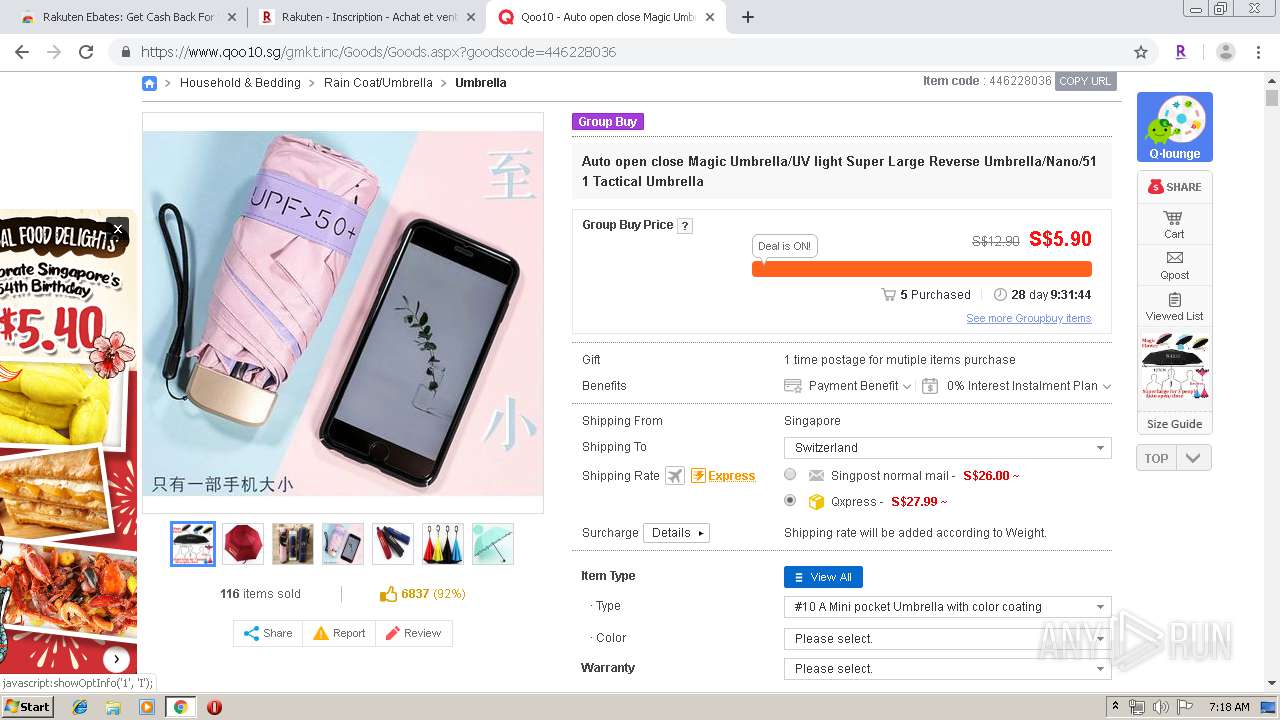Open the Type selection dropdown
This screenshot has width=1280, height=720.
947,607
